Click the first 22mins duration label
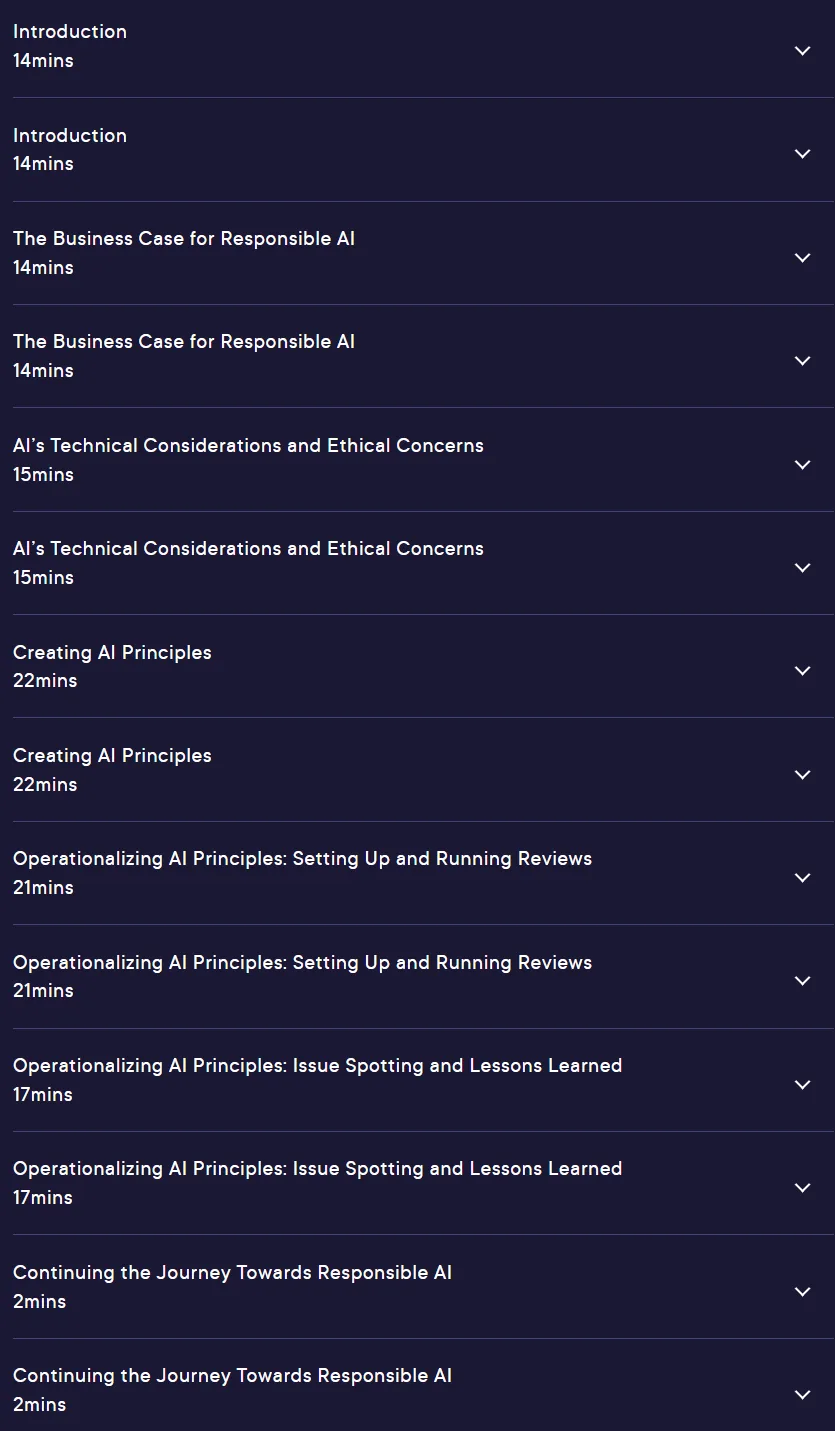Image resolution: width=835 pixels, height=1431 pixels. 45,681
